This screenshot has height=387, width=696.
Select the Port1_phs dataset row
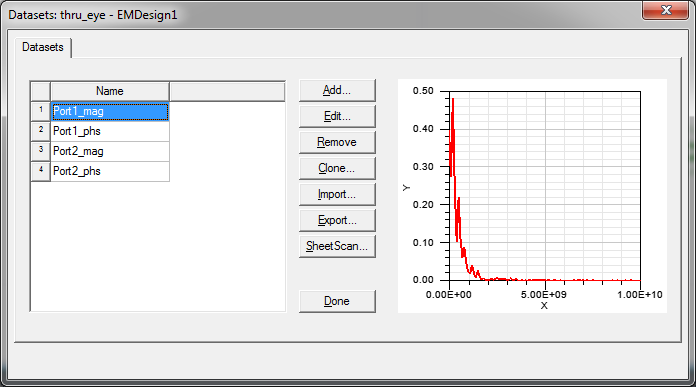pyautogui.click(x=110, y=131)
